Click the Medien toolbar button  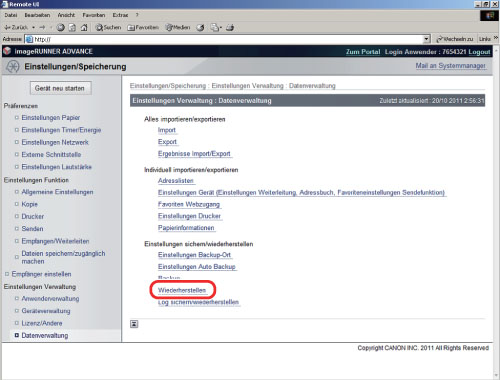pyautogui.click(x=178, y=28)
